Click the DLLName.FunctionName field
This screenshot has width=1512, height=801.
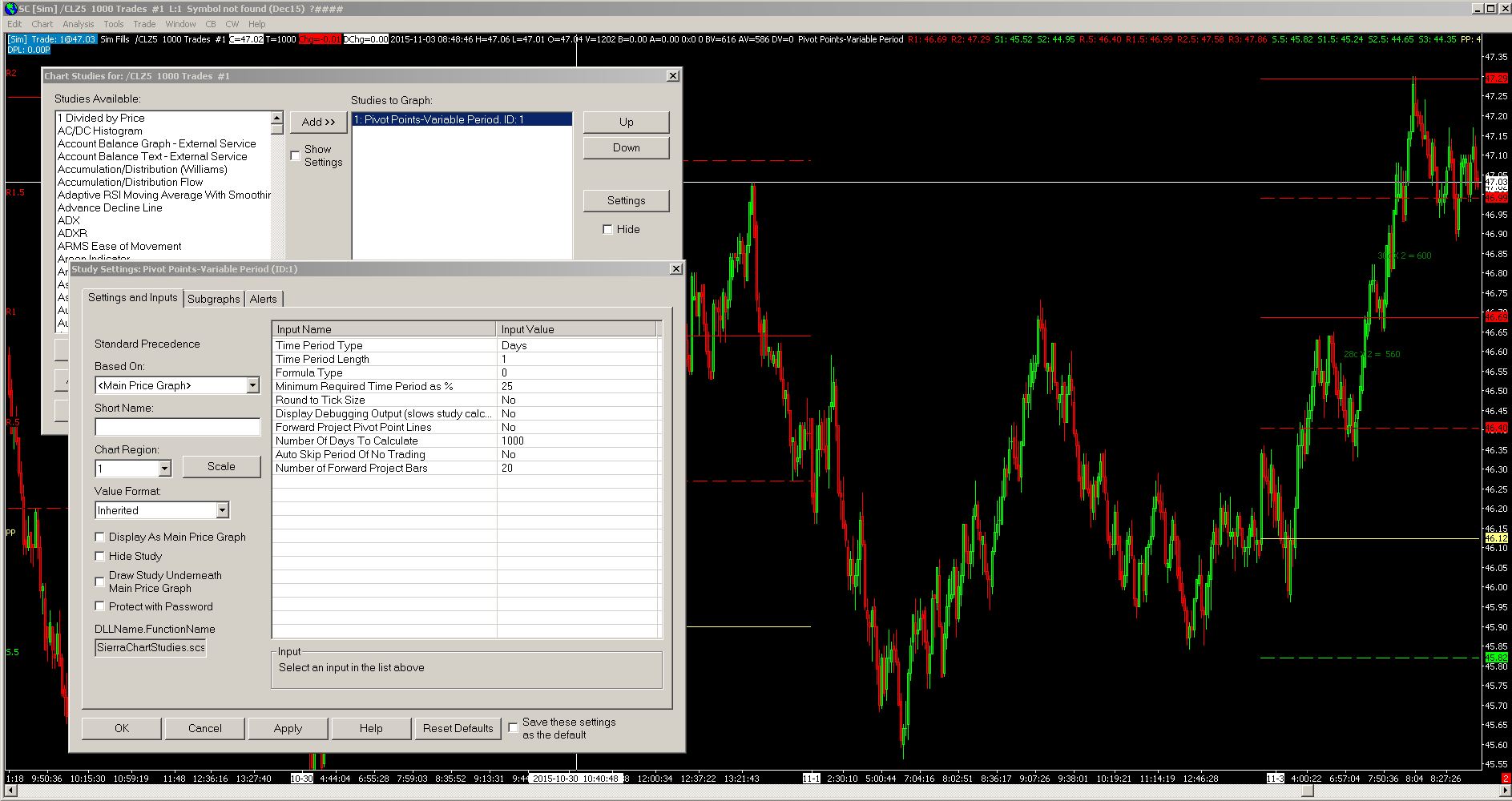click(151, 647)
